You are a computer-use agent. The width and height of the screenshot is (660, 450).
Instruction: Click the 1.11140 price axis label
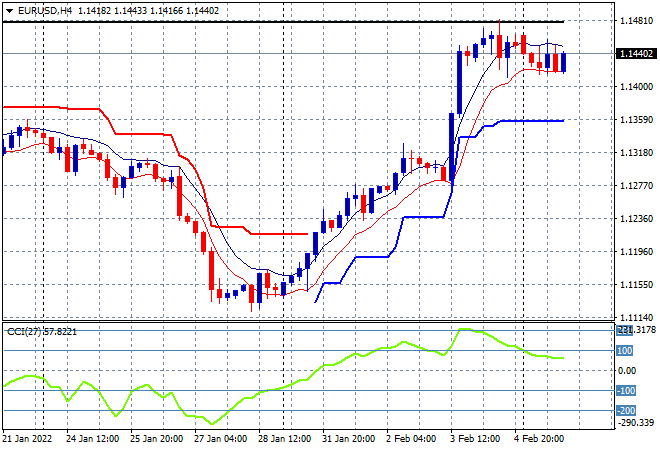[636, 318]
